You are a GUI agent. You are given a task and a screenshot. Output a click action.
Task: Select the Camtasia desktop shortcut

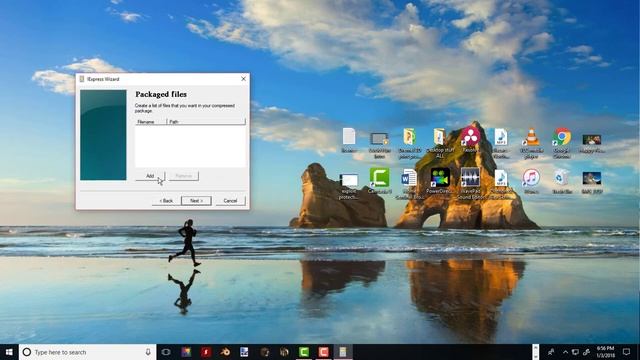pos(380,180)
